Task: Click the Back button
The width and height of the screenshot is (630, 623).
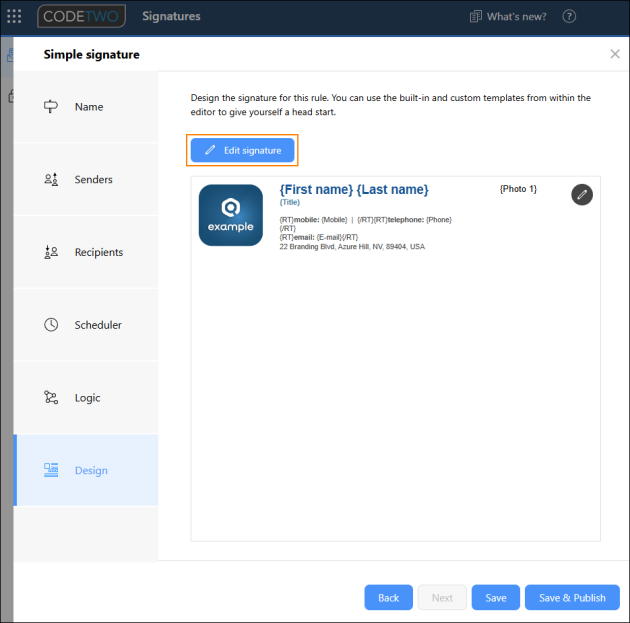Action: (x=388, y=597)
